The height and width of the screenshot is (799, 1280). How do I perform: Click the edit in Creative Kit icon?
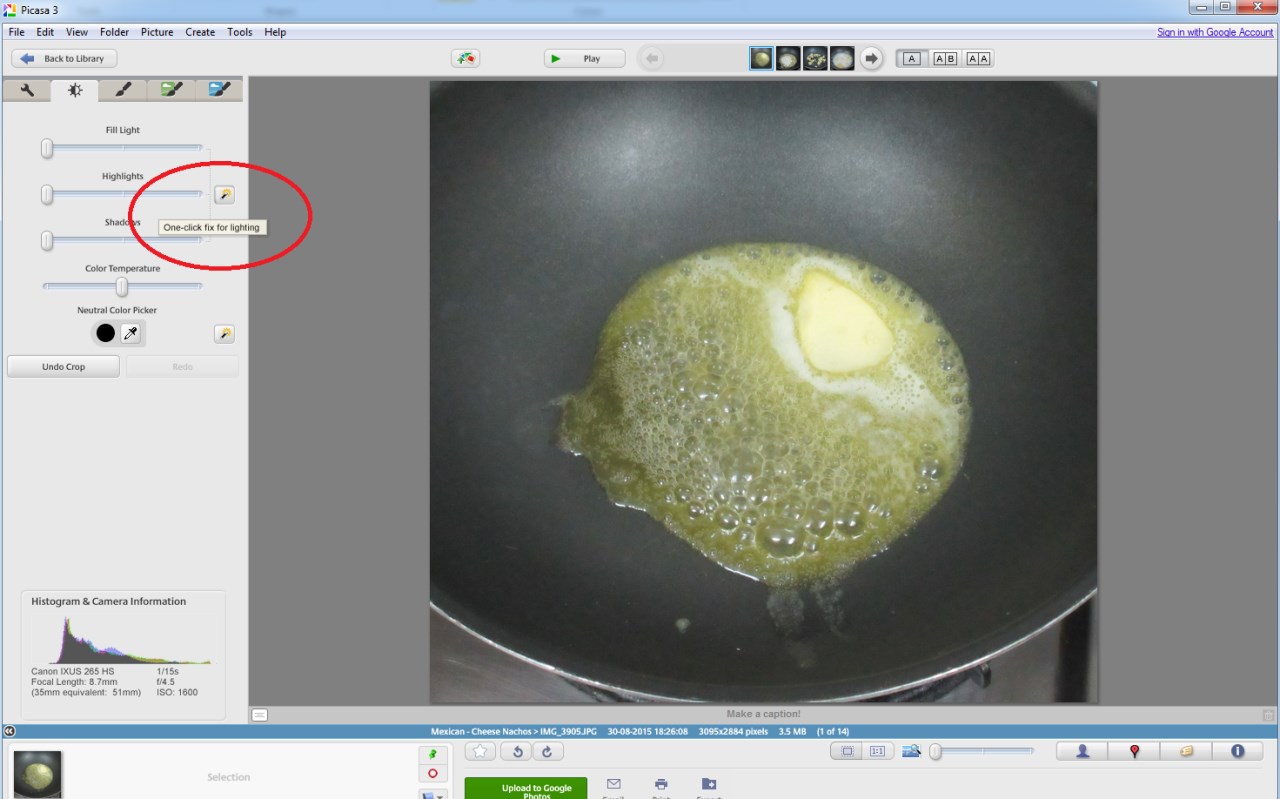465,59
